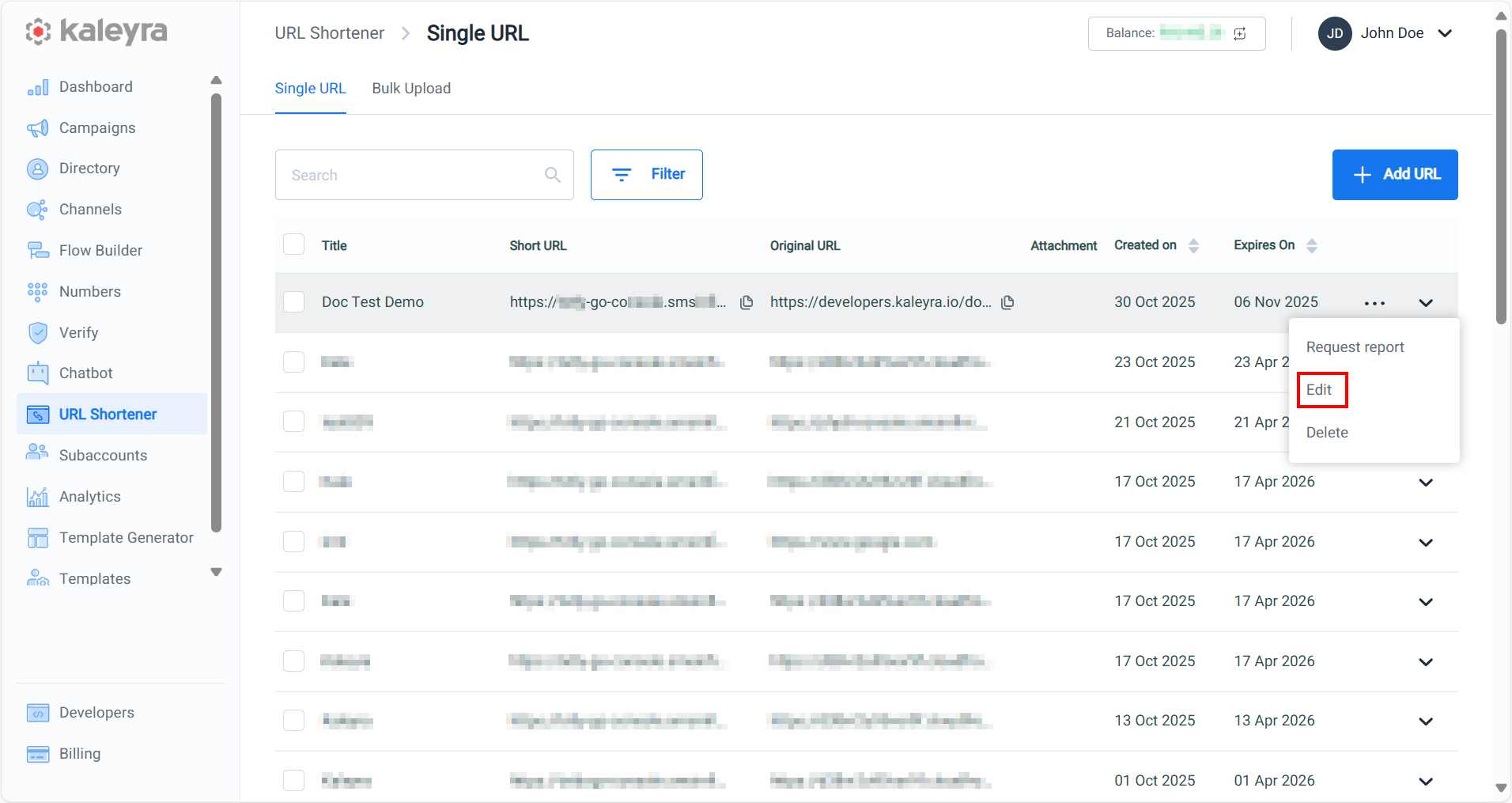The image size is (1512, 803).
Task: Check the row created 21 Oct 2025
Action: pos(294,421)
